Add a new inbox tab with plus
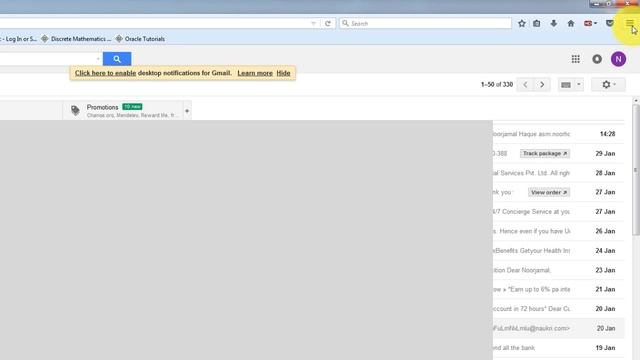Viewport: 640px width, 360px height. (x=187, y=111)
